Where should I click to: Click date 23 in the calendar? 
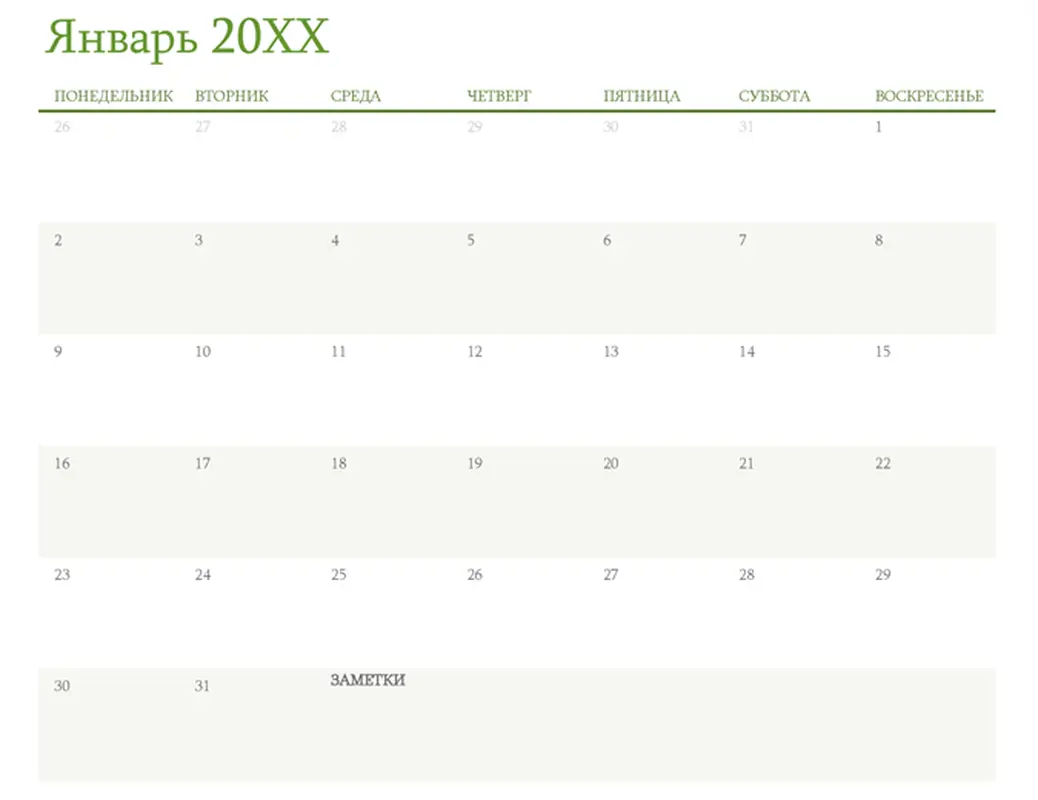pyautogui.click(x=62, y=575)
